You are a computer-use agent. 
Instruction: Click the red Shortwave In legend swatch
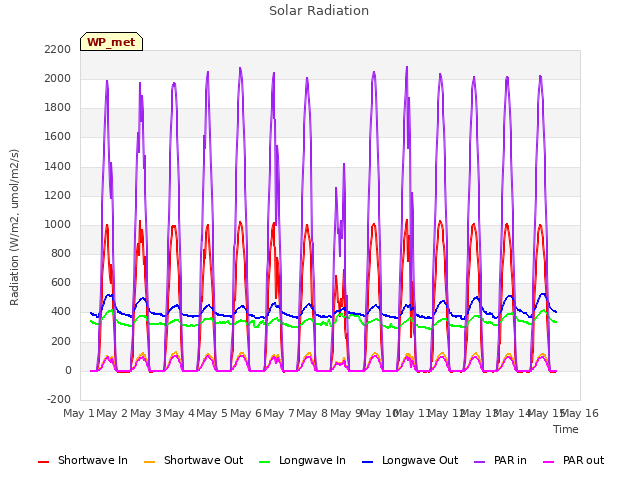click(44, 462)
